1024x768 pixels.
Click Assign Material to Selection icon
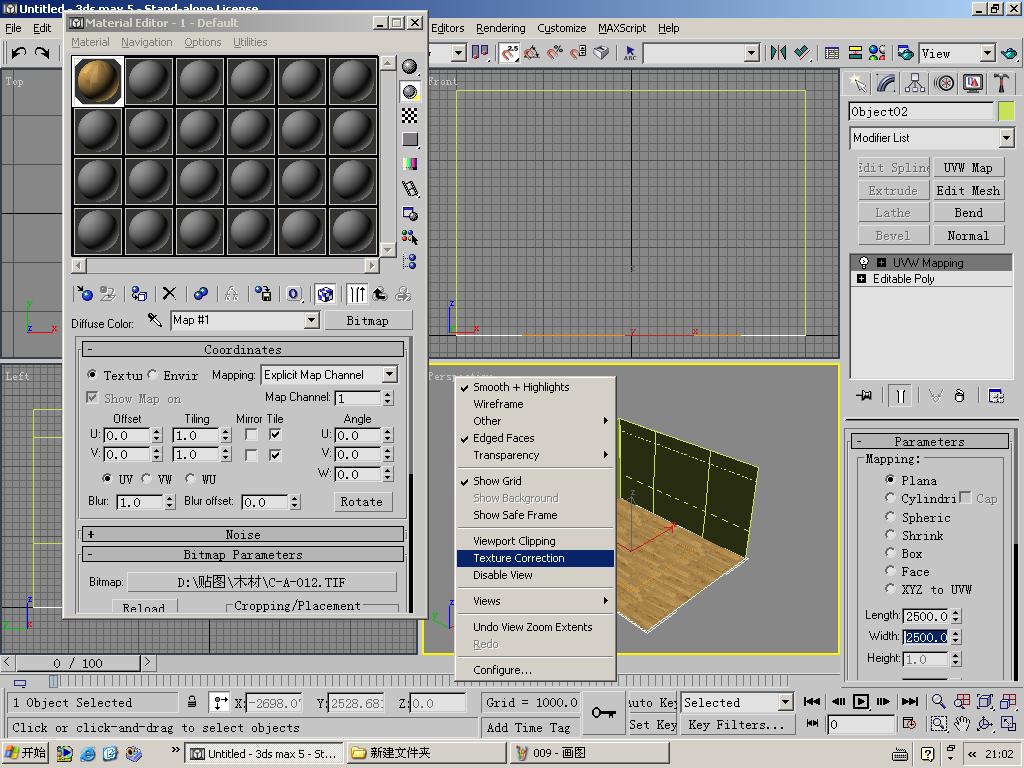139,294
